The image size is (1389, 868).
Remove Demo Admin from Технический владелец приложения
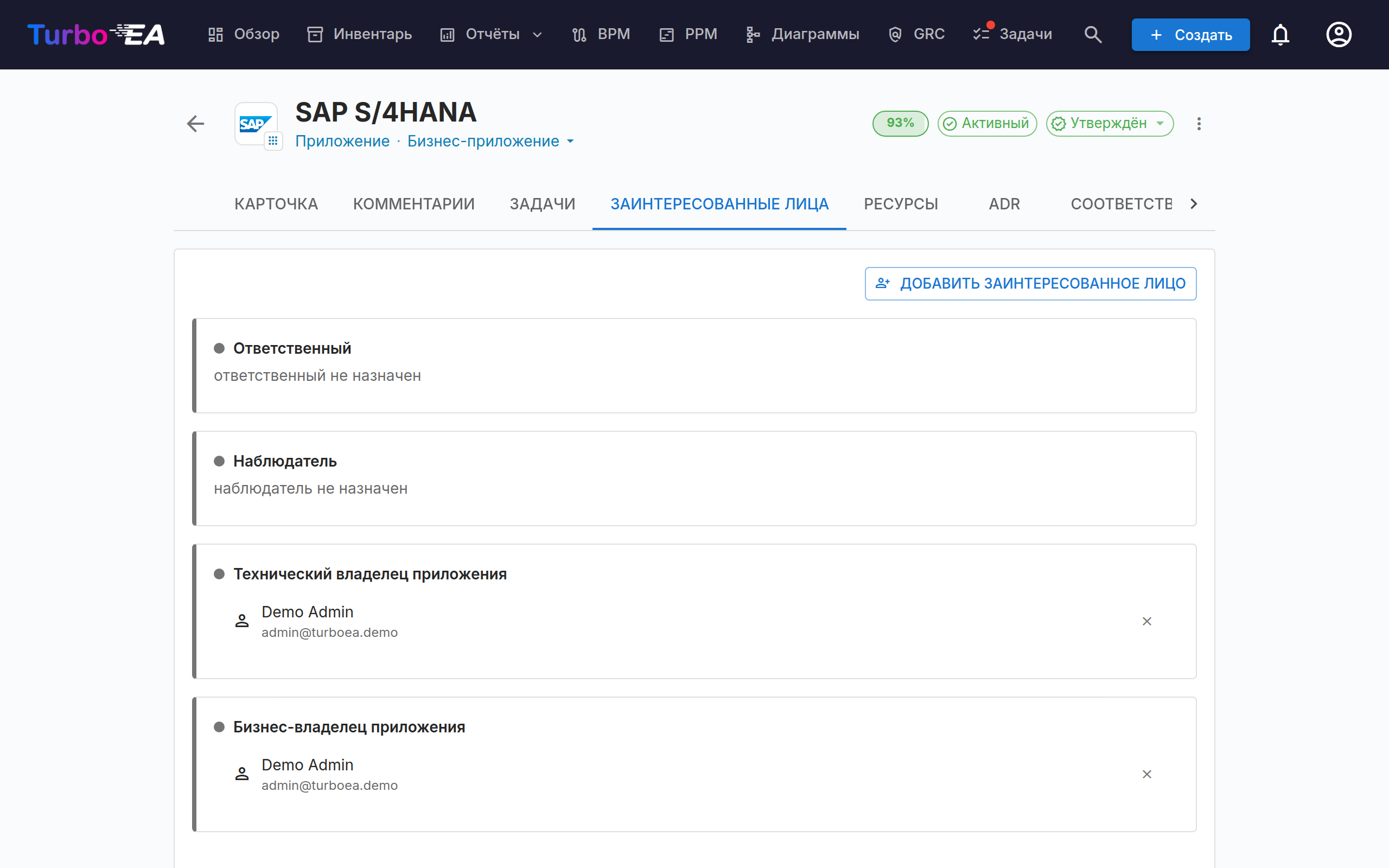[1147, 621]
